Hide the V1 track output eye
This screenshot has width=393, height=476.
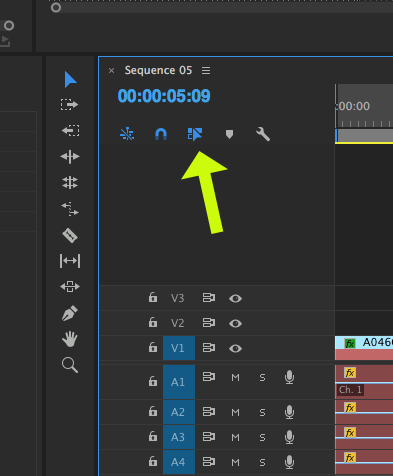pyautogui.click(x=235, y=348)
